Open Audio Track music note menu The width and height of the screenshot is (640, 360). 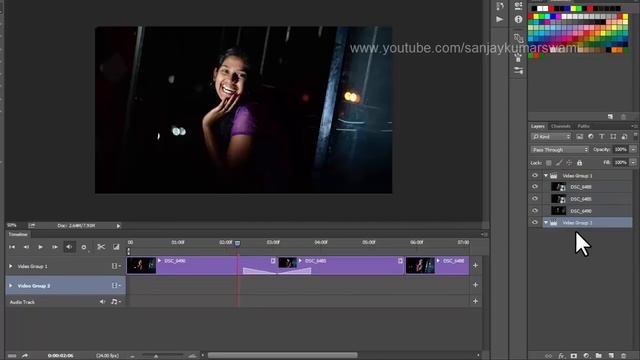(x=116, y=302)
